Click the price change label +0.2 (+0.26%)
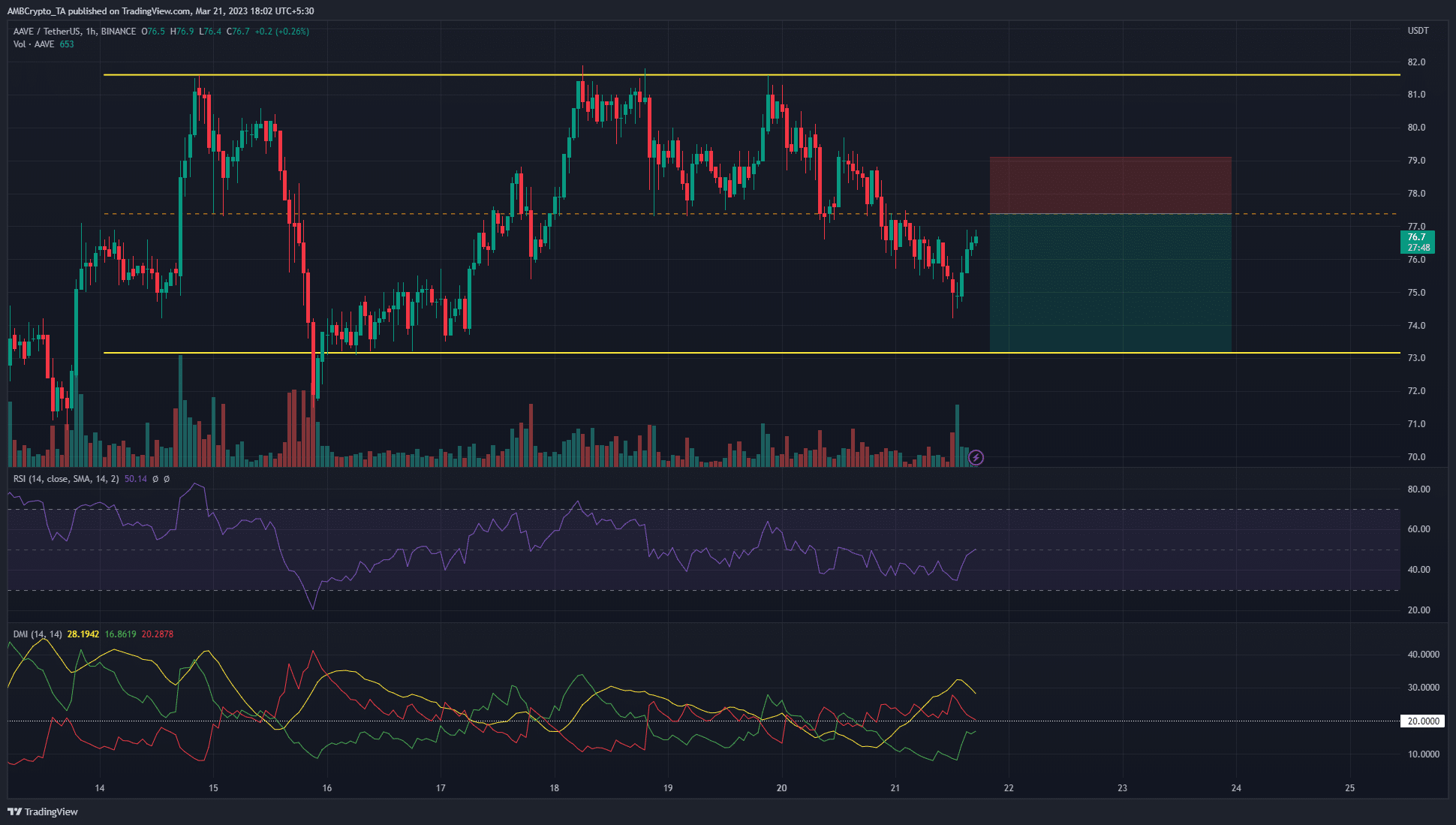1456x825 pixels. click(x=281, y=32)
